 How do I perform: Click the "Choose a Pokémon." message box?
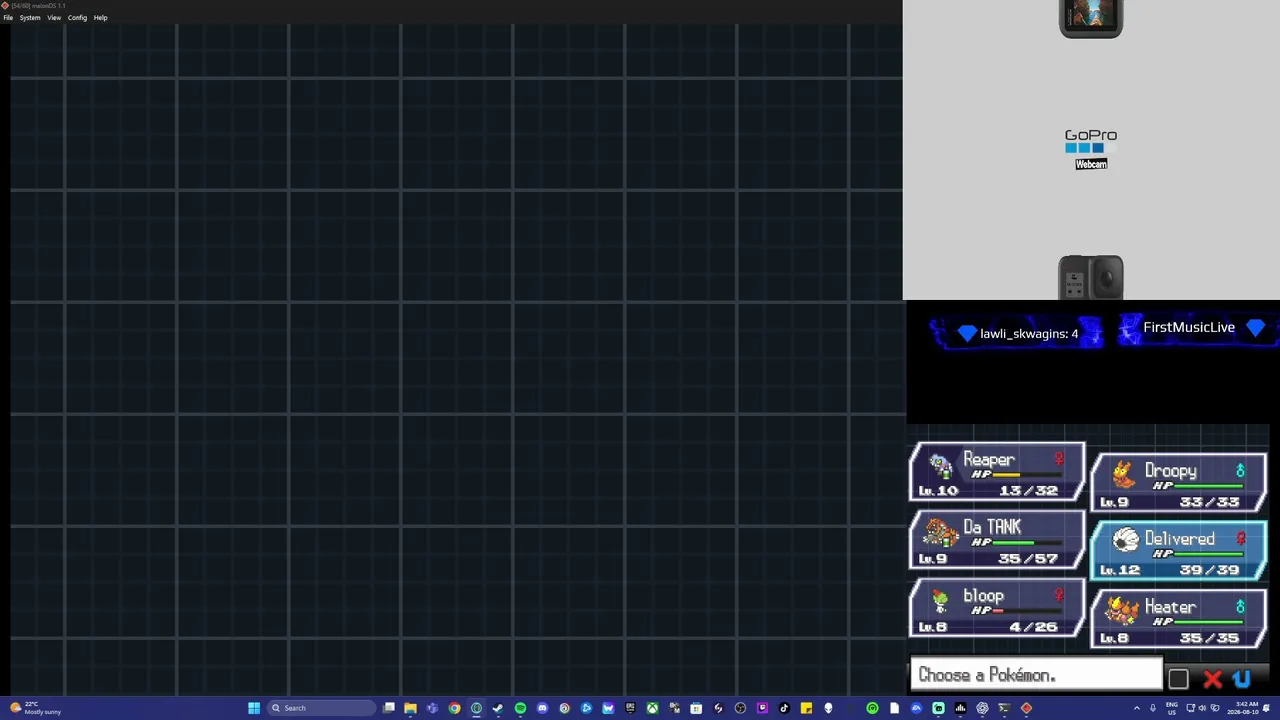1036,675
